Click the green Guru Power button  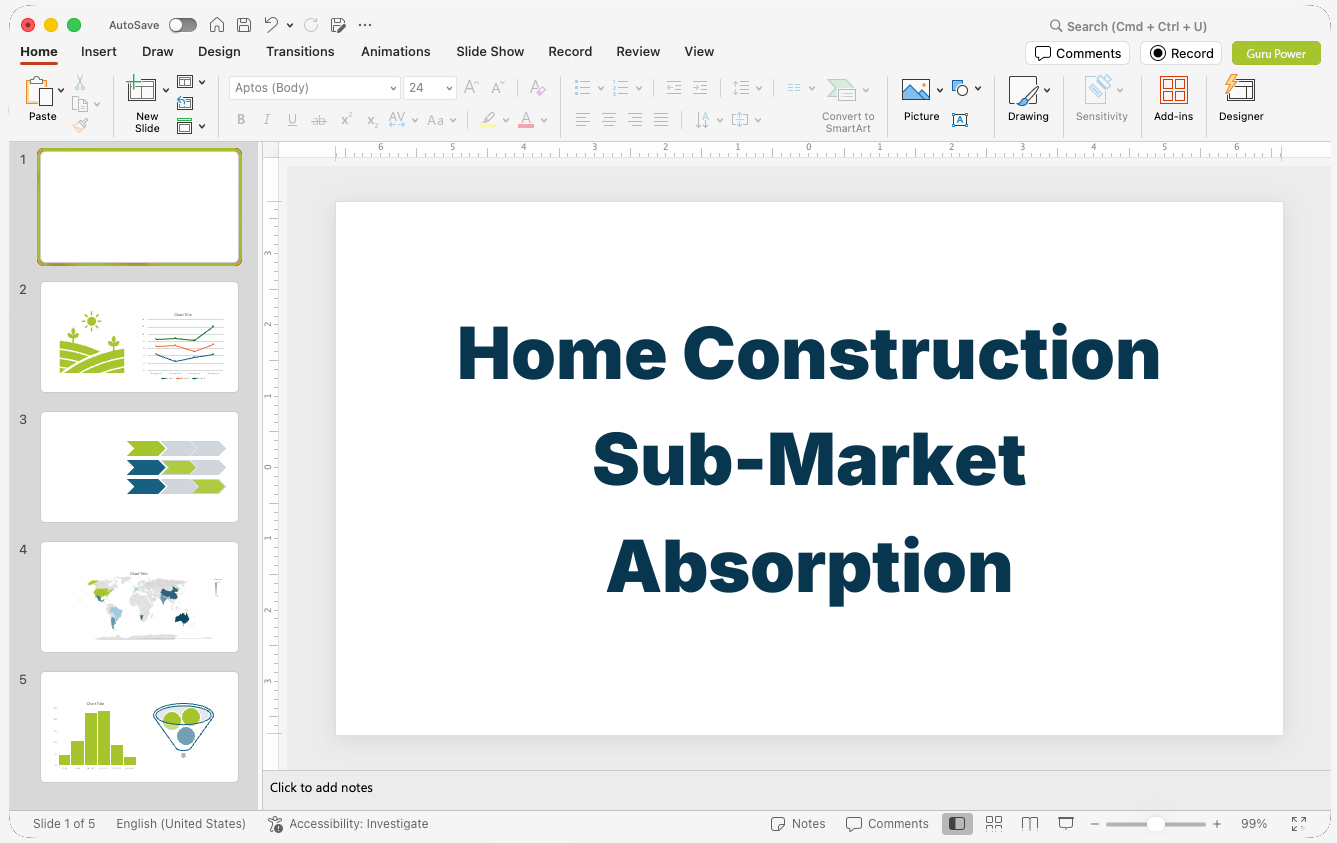(1276, 53)
